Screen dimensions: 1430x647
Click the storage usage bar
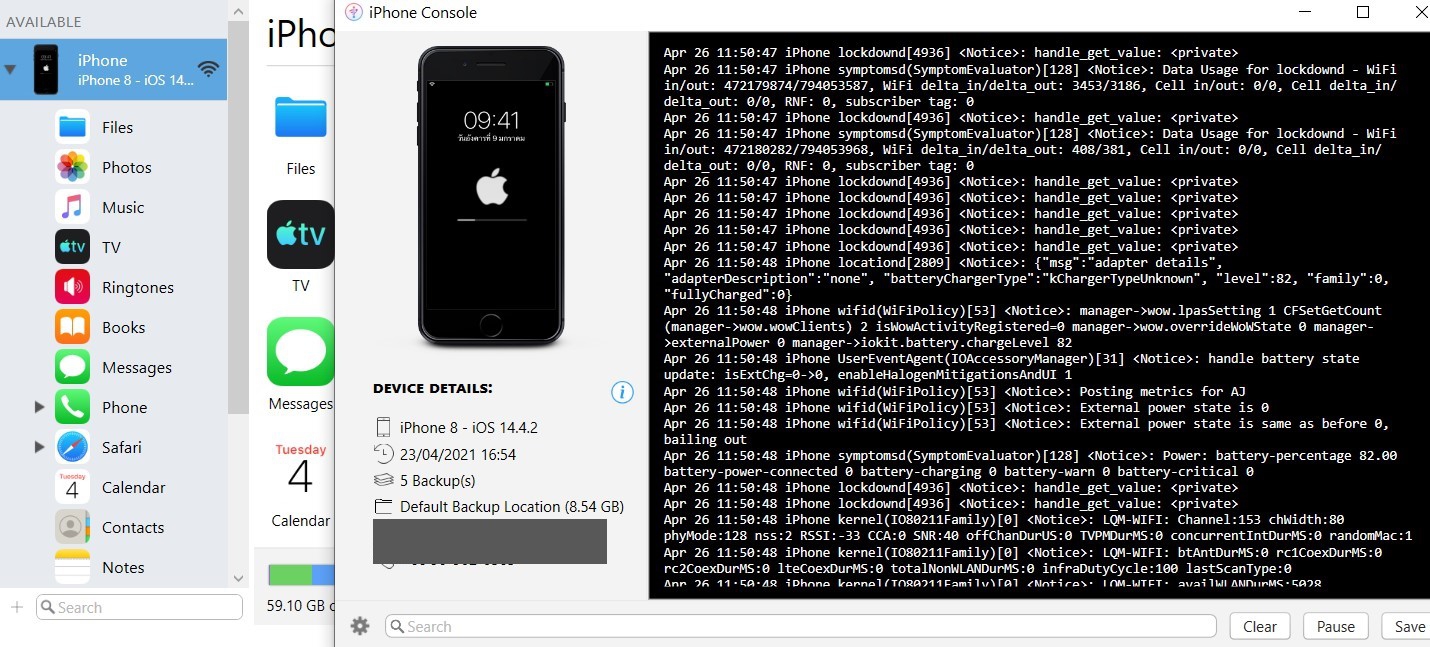pyautogui.click(x=301, y=575)
